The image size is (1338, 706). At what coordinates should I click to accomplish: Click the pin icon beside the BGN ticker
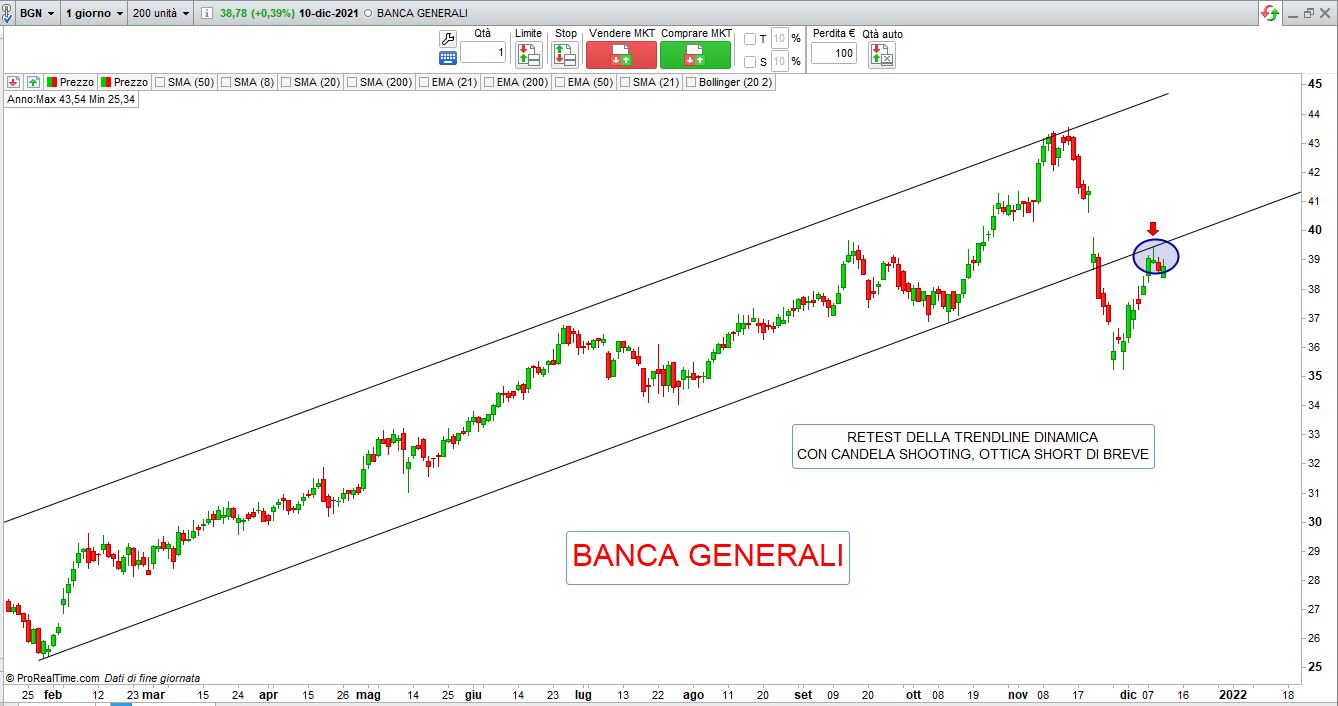pos(7,13)
